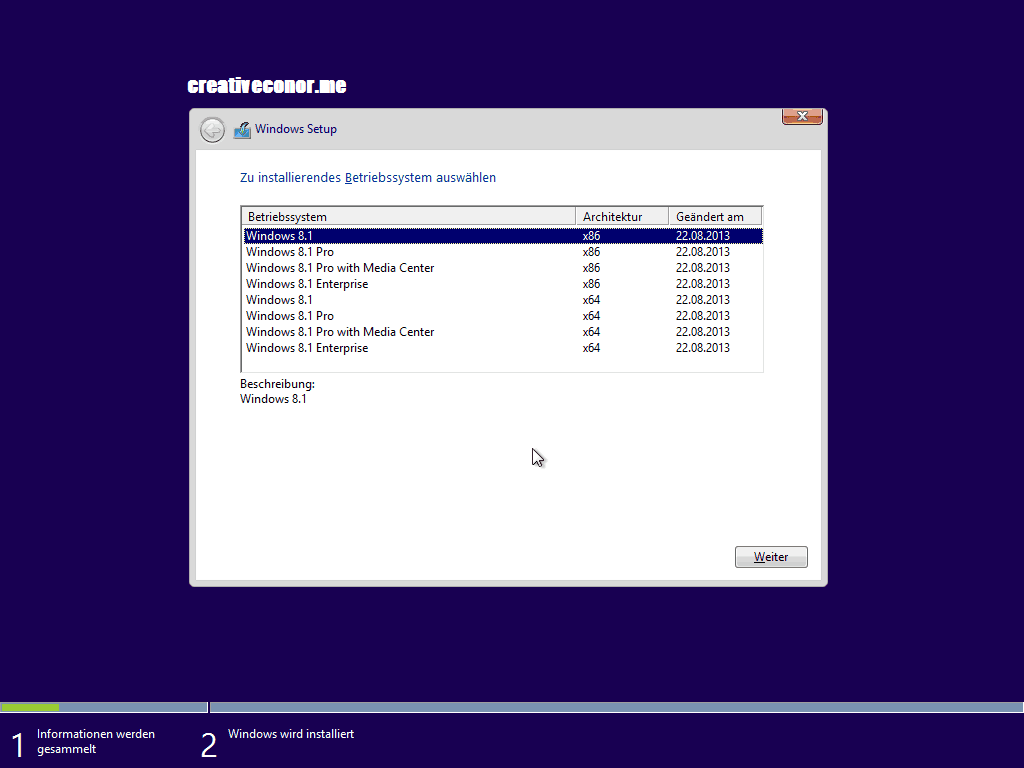The height and width of the screenshot is (768, 1024).
Task: Select Windows 8.1 Enterprise x86 entry
Action: pyautogui.click(x=503, y=284)
